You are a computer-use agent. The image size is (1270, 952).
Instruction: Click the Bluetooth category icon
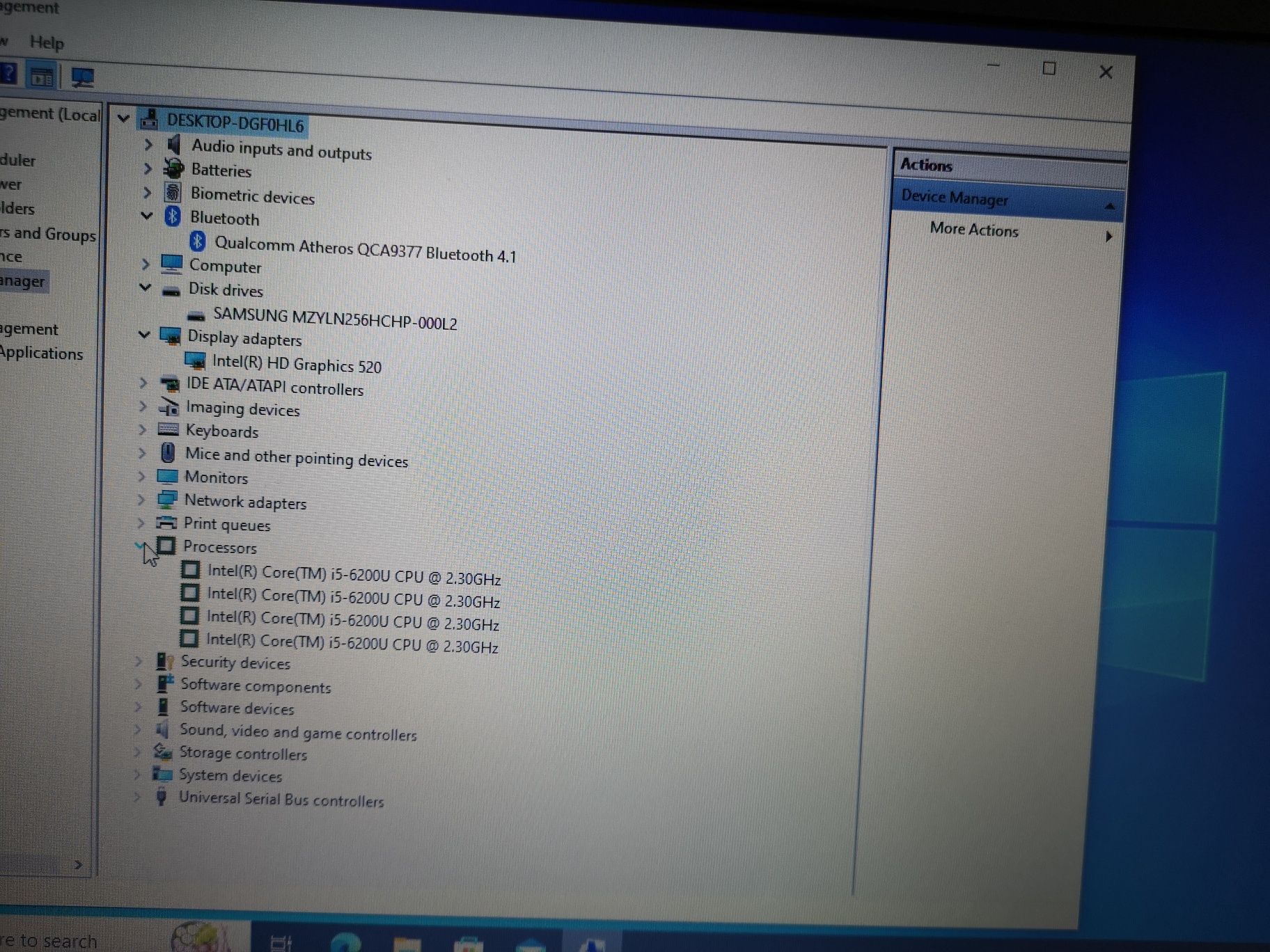coord(173,216)
